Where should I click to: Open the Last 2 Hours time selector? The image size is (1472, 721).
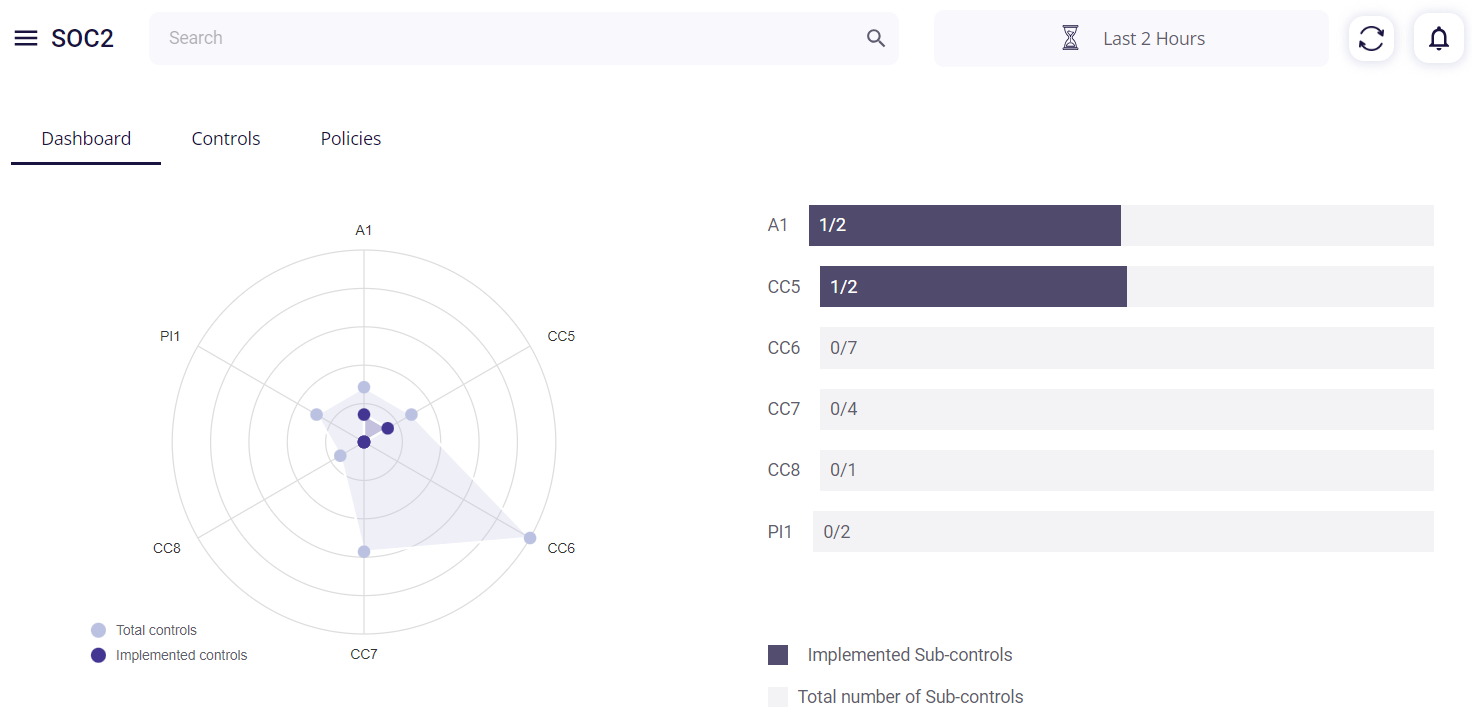point(1131,38)
